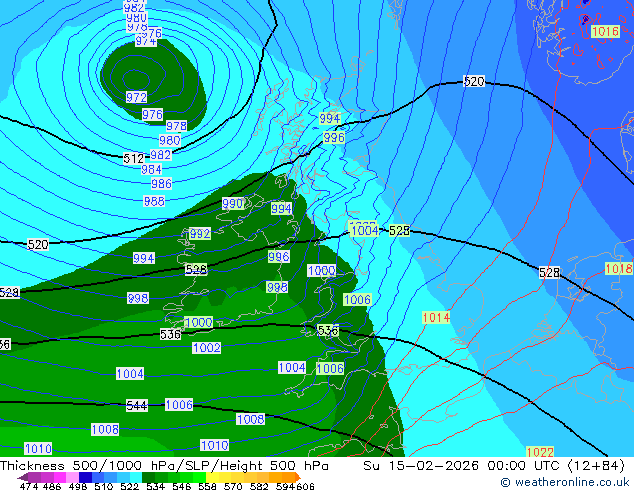
Task: Click the 986 pressure label
Action: (x=161, y=184)
